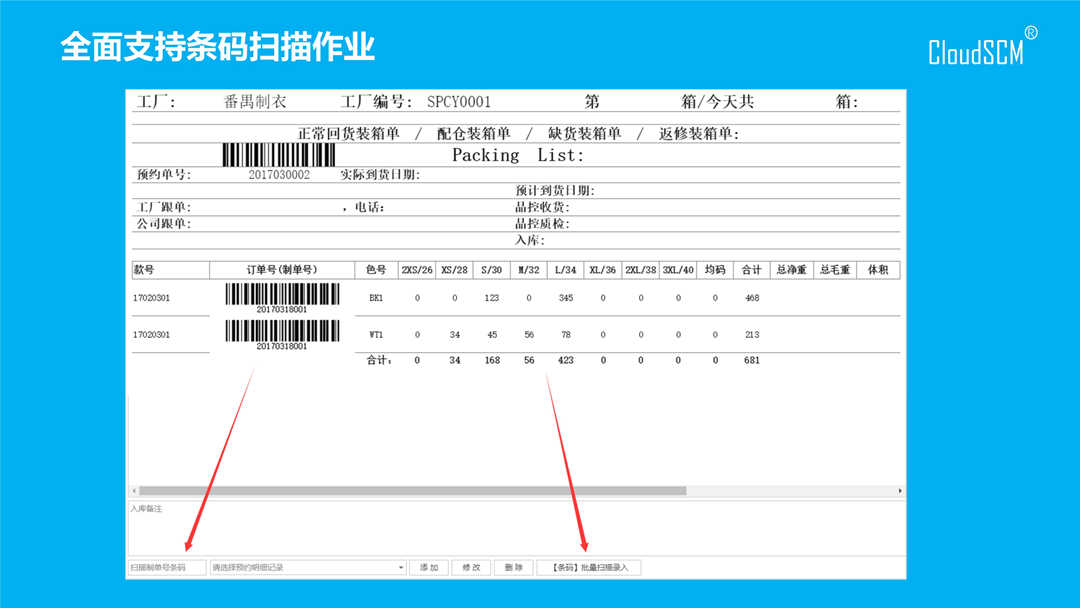
Task: Click the horizontal scrollbar right arrow
Action: click(900, 491)
